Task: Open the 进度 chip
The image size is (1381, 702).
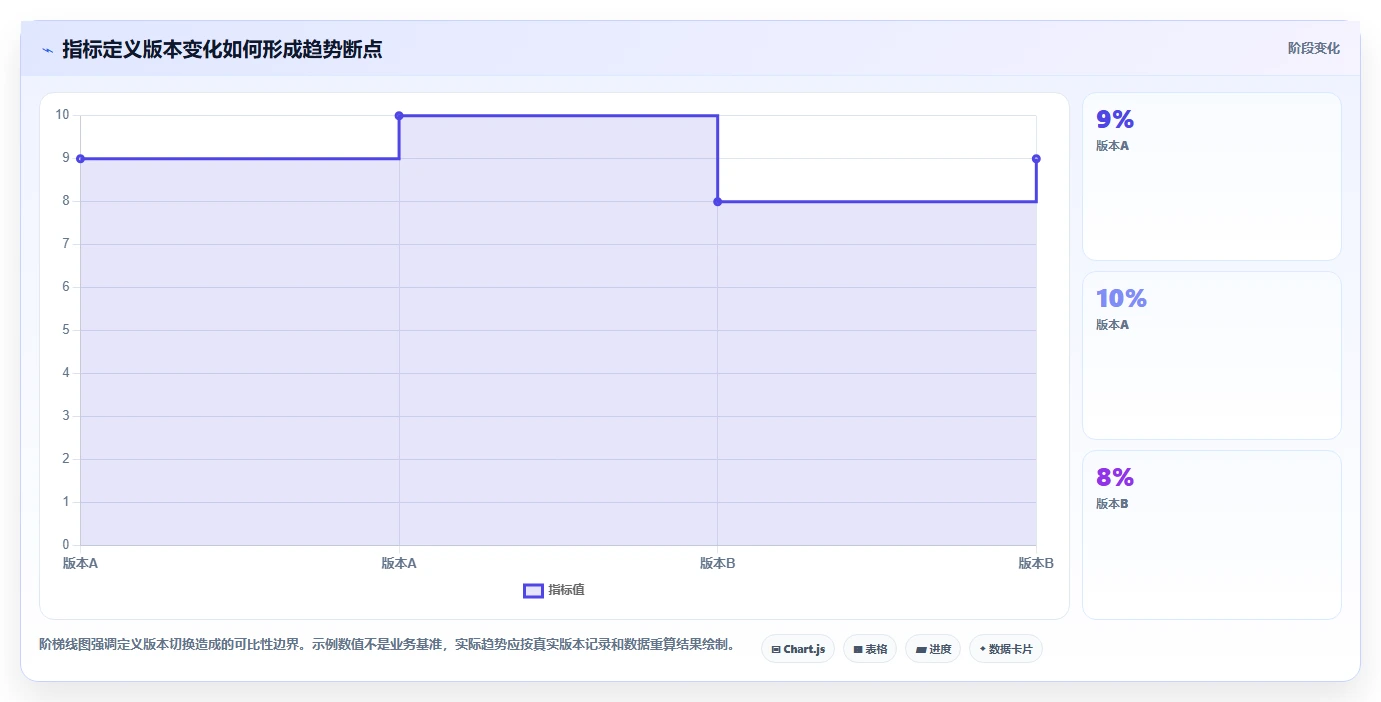Action: coord(933,649)
